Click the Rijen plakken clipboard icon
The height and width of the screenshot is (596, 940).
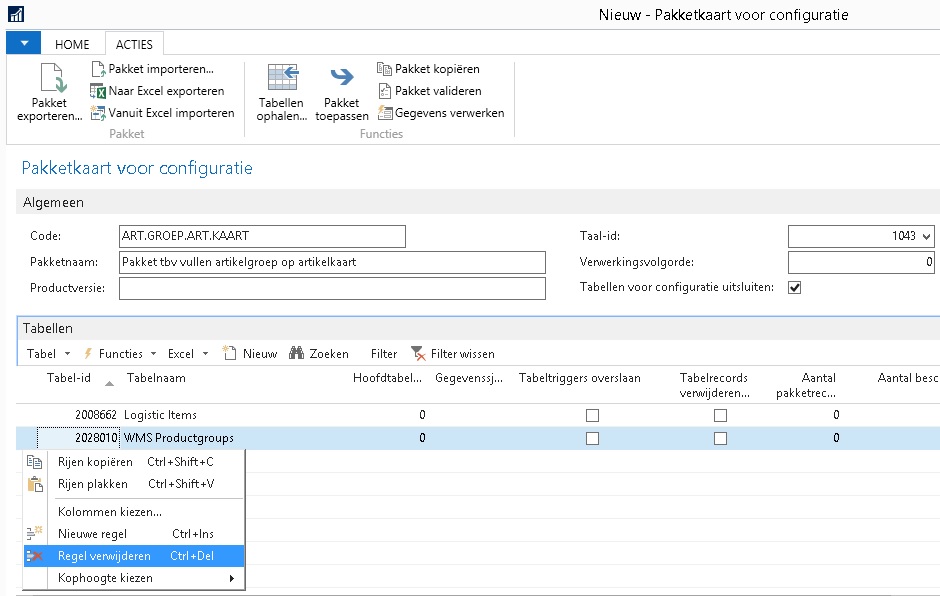[35, 484]
